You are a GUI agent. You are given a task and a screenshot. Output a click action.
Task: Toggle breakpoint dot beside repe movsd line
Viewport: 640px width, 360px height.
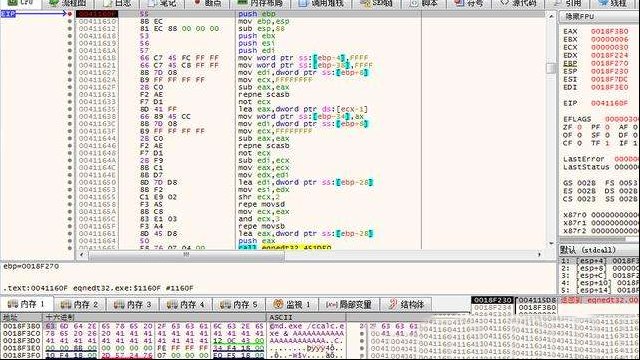pos(70,204)
